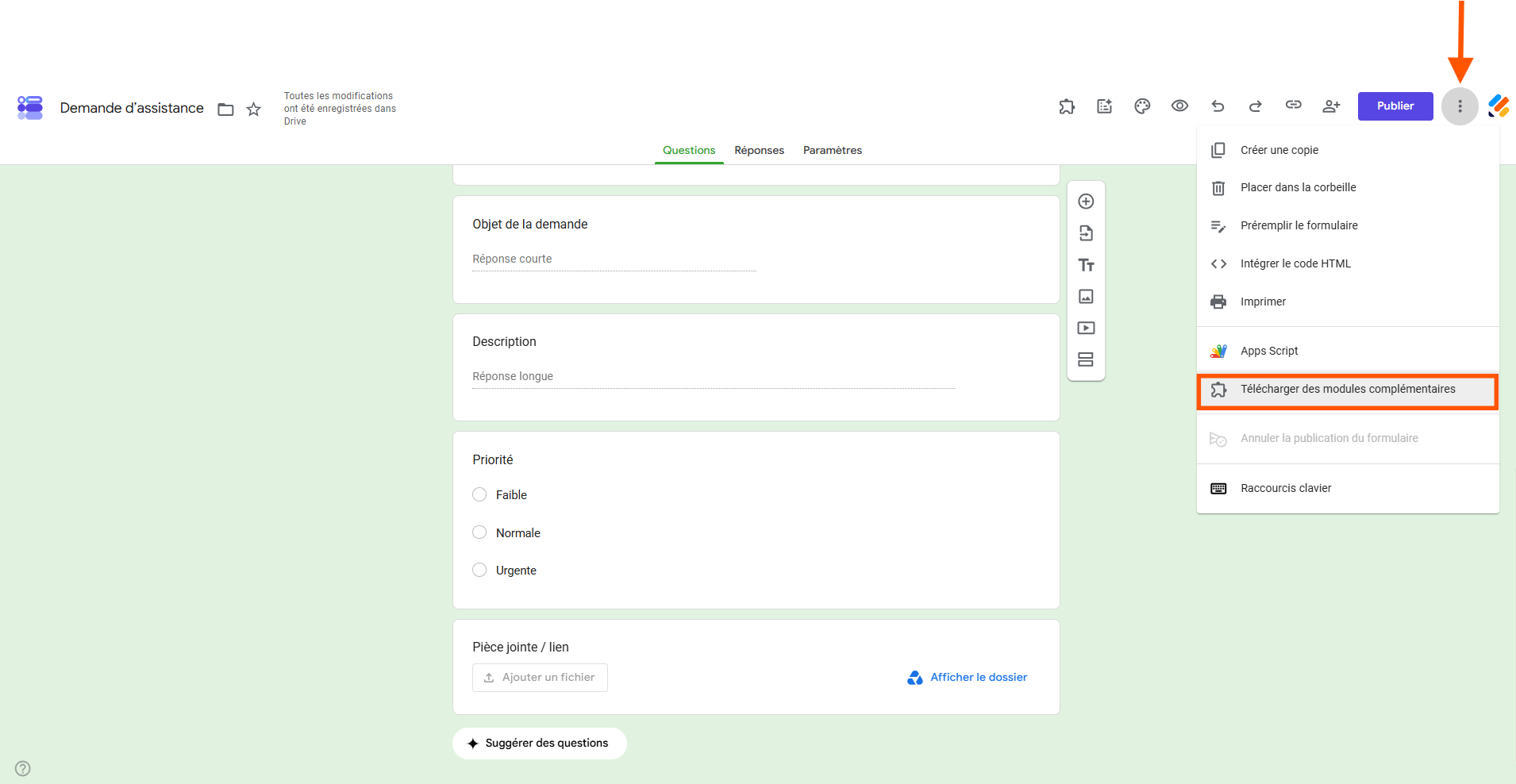Undo the last change
Viewport: 1516px width, 784px height.
click(1218, 106)
